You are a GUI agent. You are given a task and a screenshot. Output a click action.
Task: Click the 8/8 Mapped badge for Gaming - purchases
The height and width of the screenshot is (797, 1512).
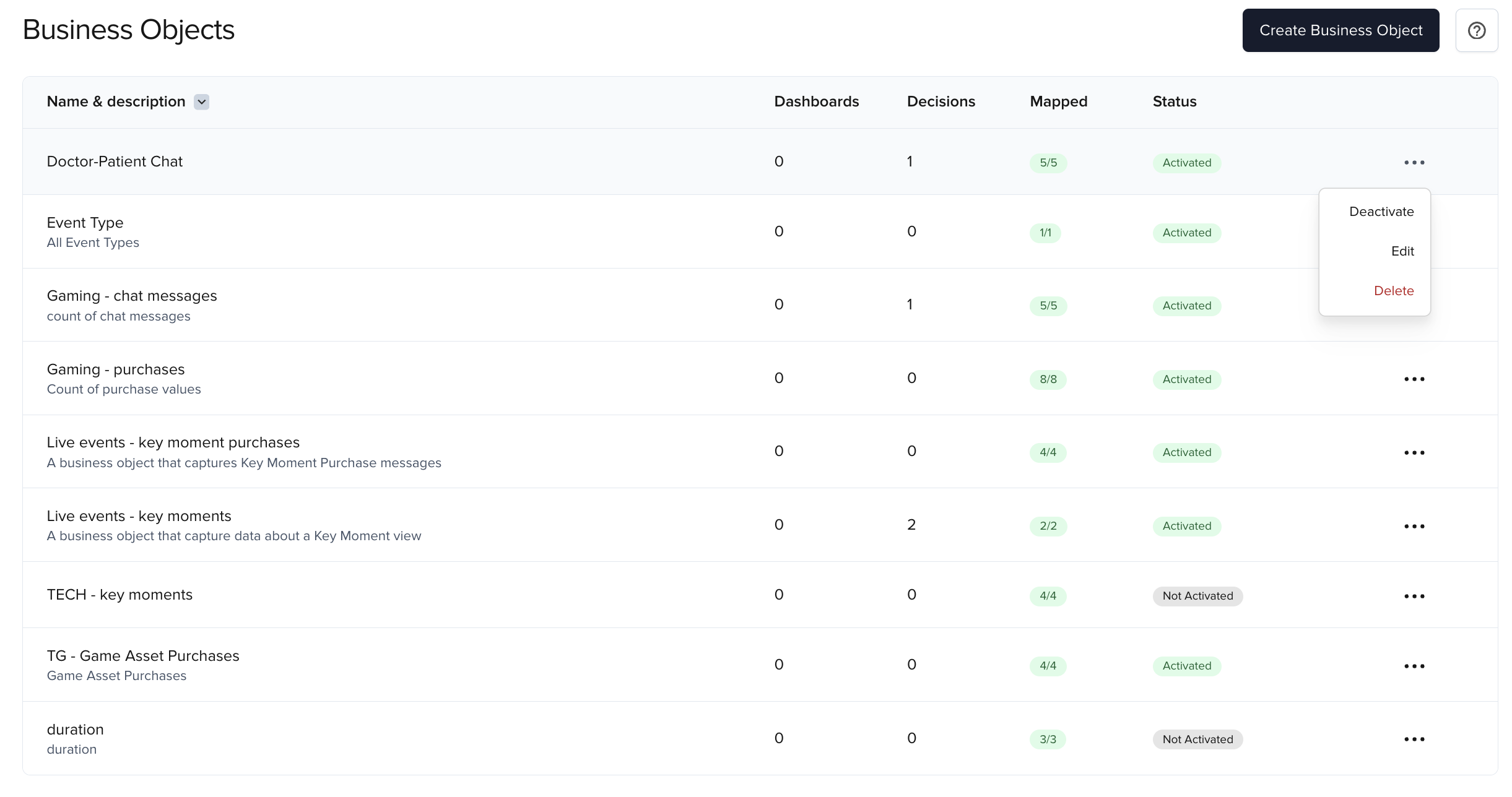(1048, 379)
